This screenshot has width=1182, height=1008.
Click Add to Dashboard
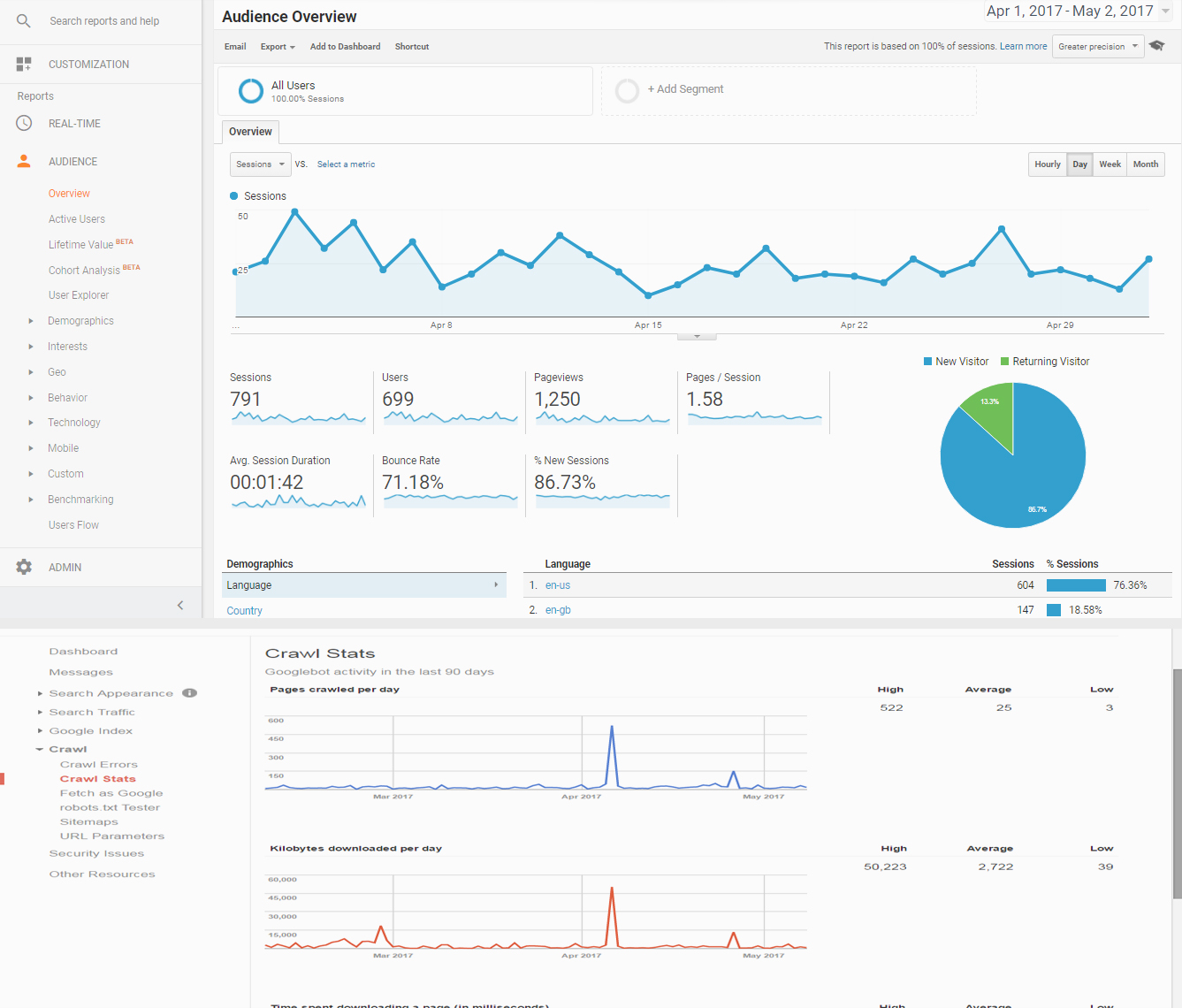345,46
